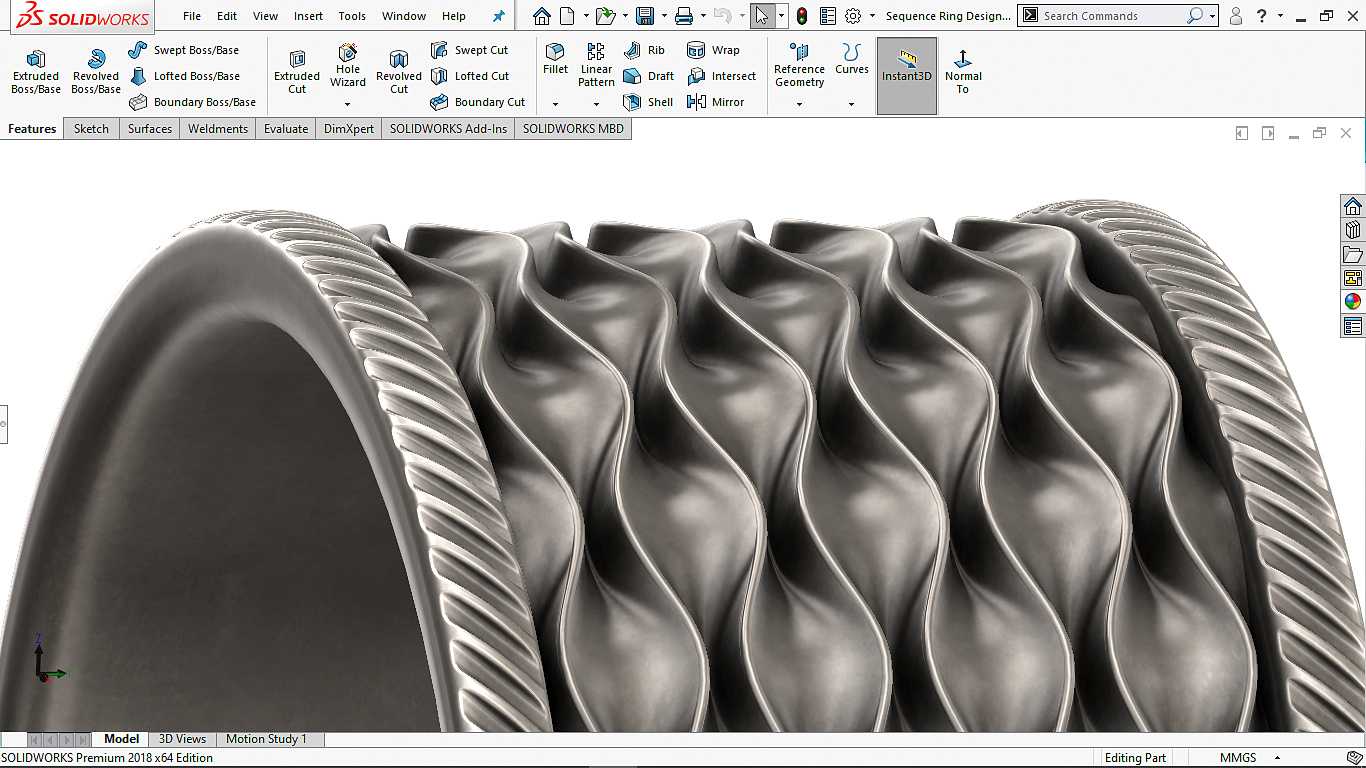Switch to the 3D Views tab
The width and height of the screenshot is (1366, 768).
click(182, 739)
